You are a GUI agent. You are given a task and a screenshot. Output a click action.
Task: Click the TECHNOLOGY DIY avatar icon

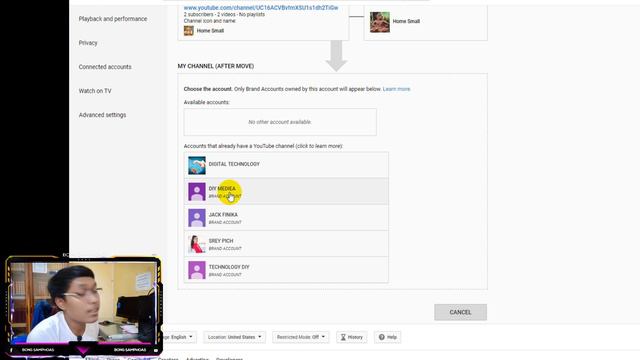click(197, 270)
